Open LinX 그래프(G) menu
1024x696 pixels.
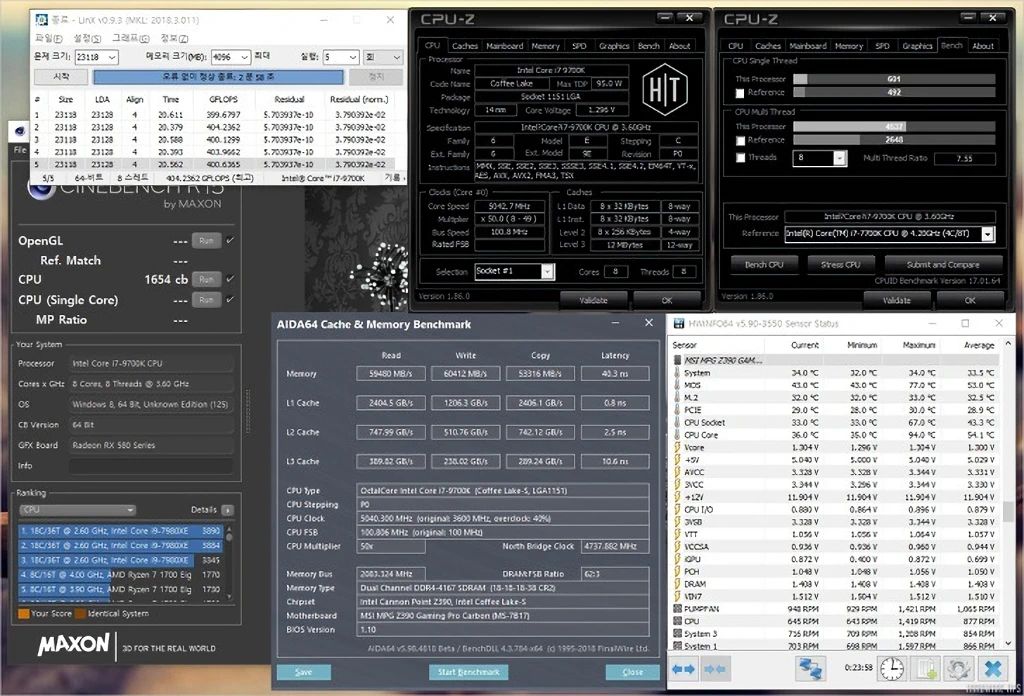point(131,39)
